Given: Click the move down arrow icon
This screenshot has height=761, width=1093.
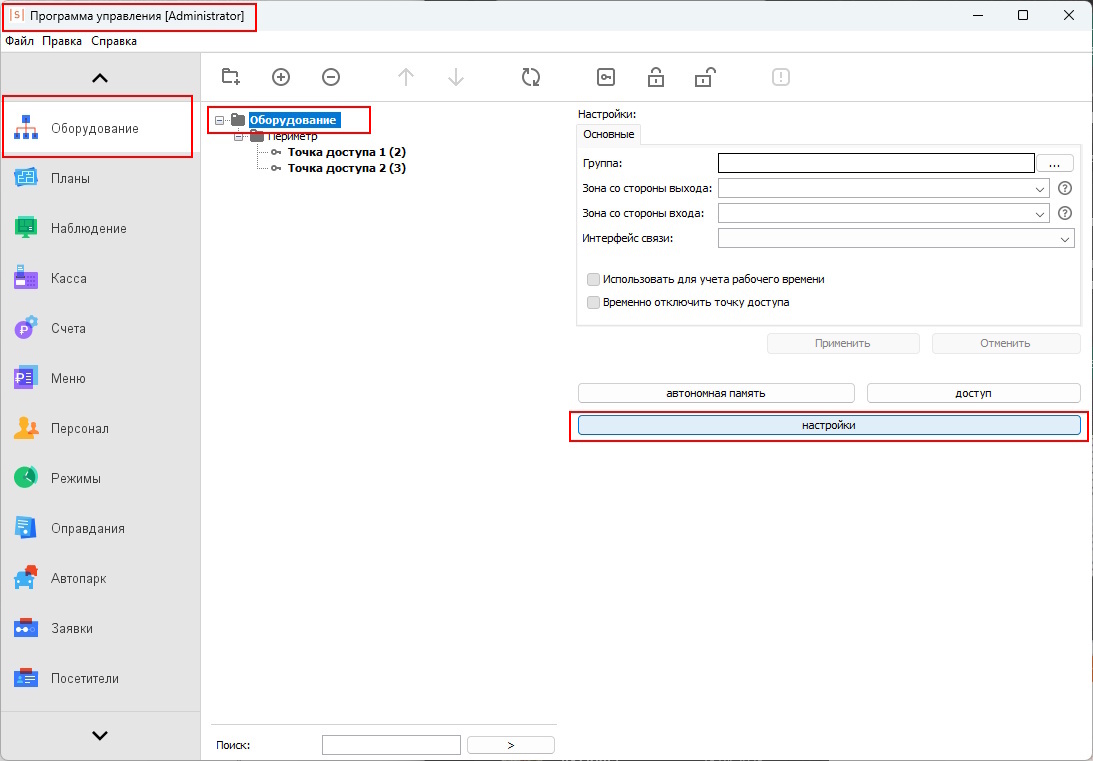Looking at the screenshot, I should tap(456, 77).
